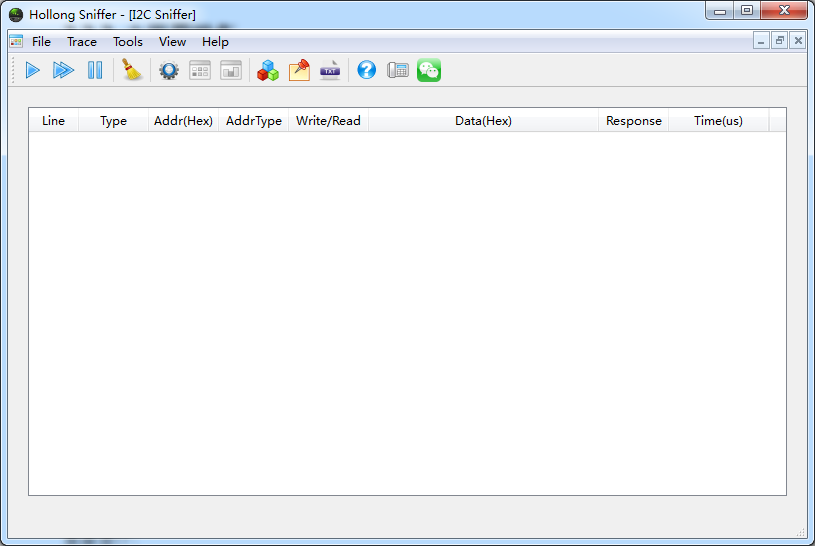
Task: Close the inner I2C Sniffer child window
Action: pos(798,41)
